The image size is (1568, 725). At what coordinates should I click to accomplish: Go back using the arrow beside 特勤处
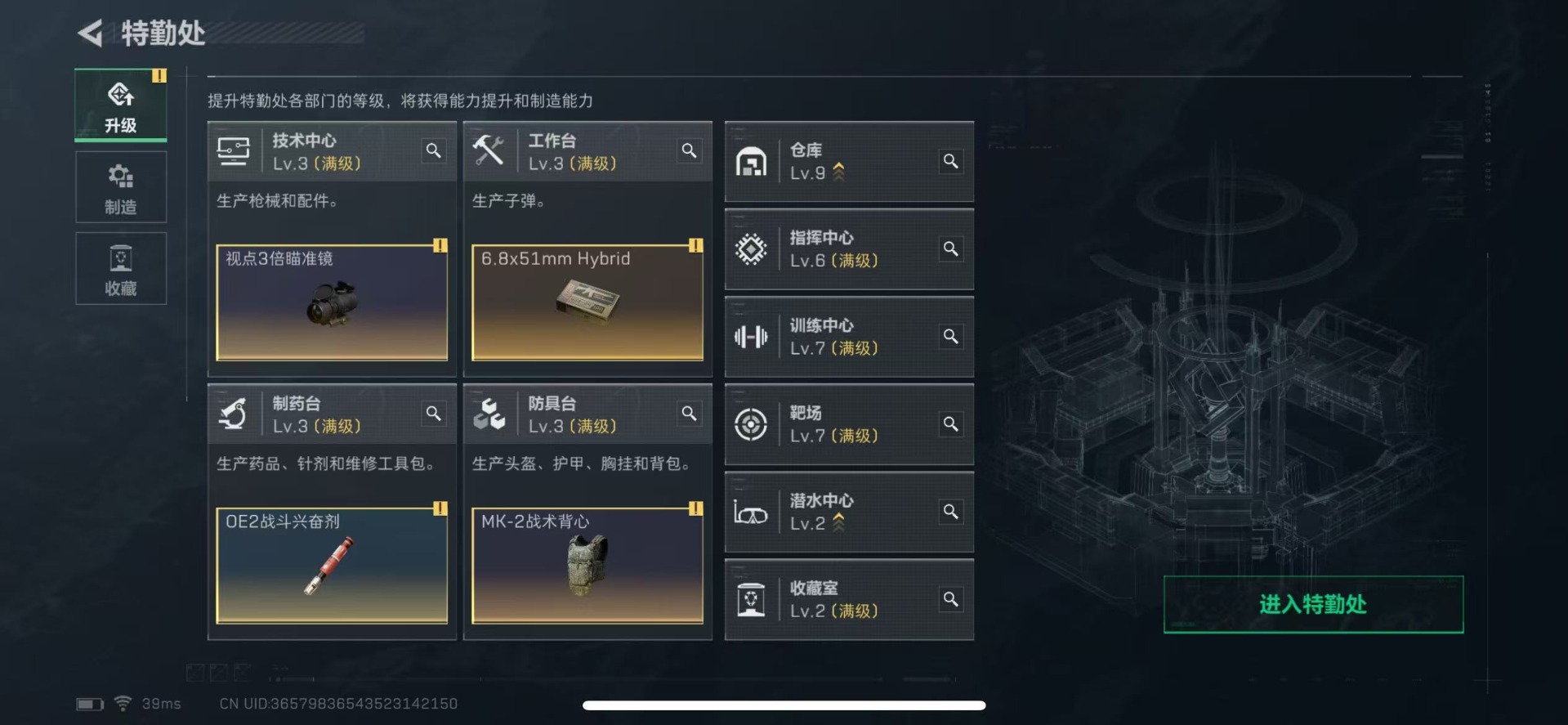coord(90,33)
